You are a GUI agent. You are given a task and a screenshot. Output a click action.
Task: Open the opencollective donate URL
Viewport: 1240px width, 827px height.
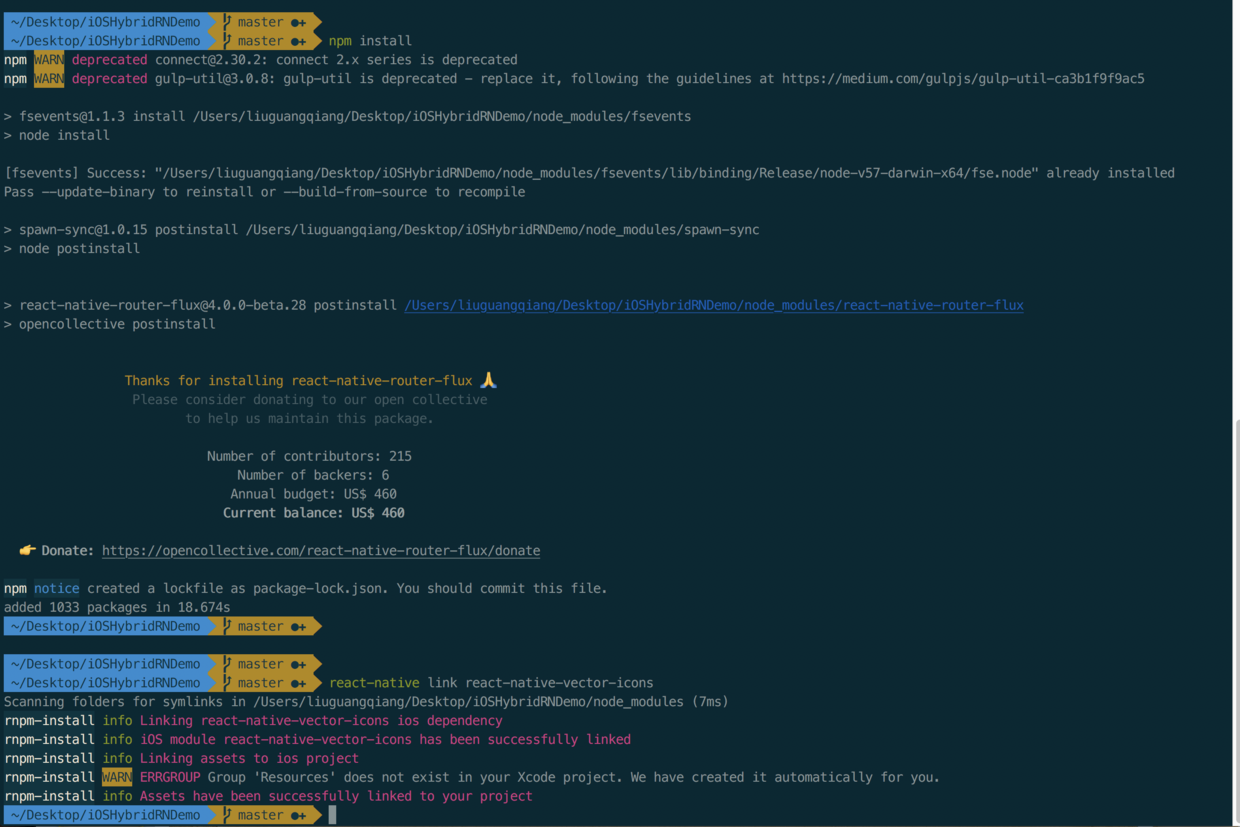321,551
